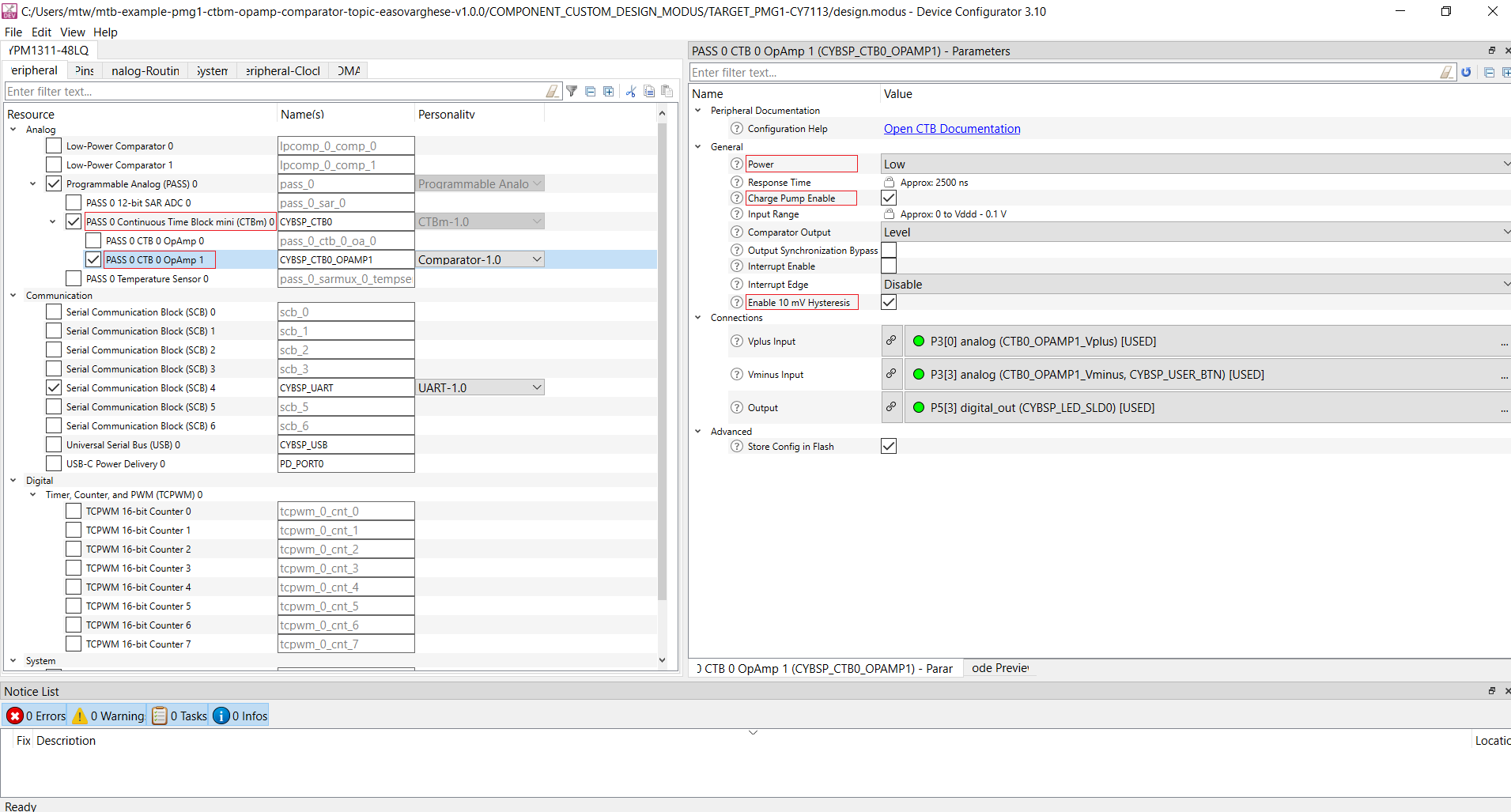The image size is (1511, 812).
Task: Click help icon next to Store Config in Flash
Action: [x=737, y=446]
